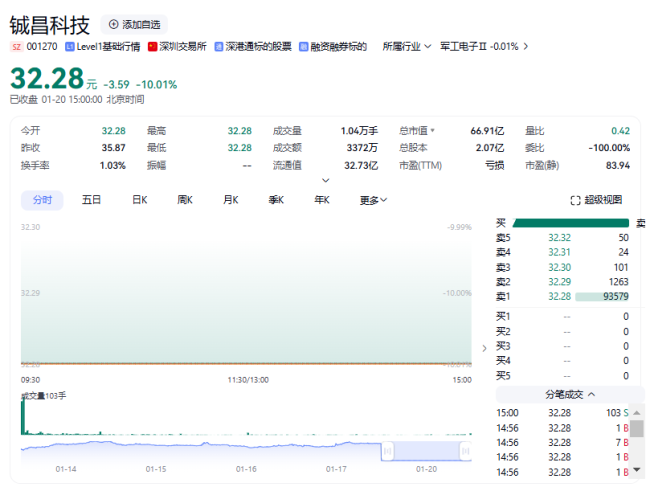Click the 买1 order row
Screen dimensions: 650x487
(x=563, y=317)
